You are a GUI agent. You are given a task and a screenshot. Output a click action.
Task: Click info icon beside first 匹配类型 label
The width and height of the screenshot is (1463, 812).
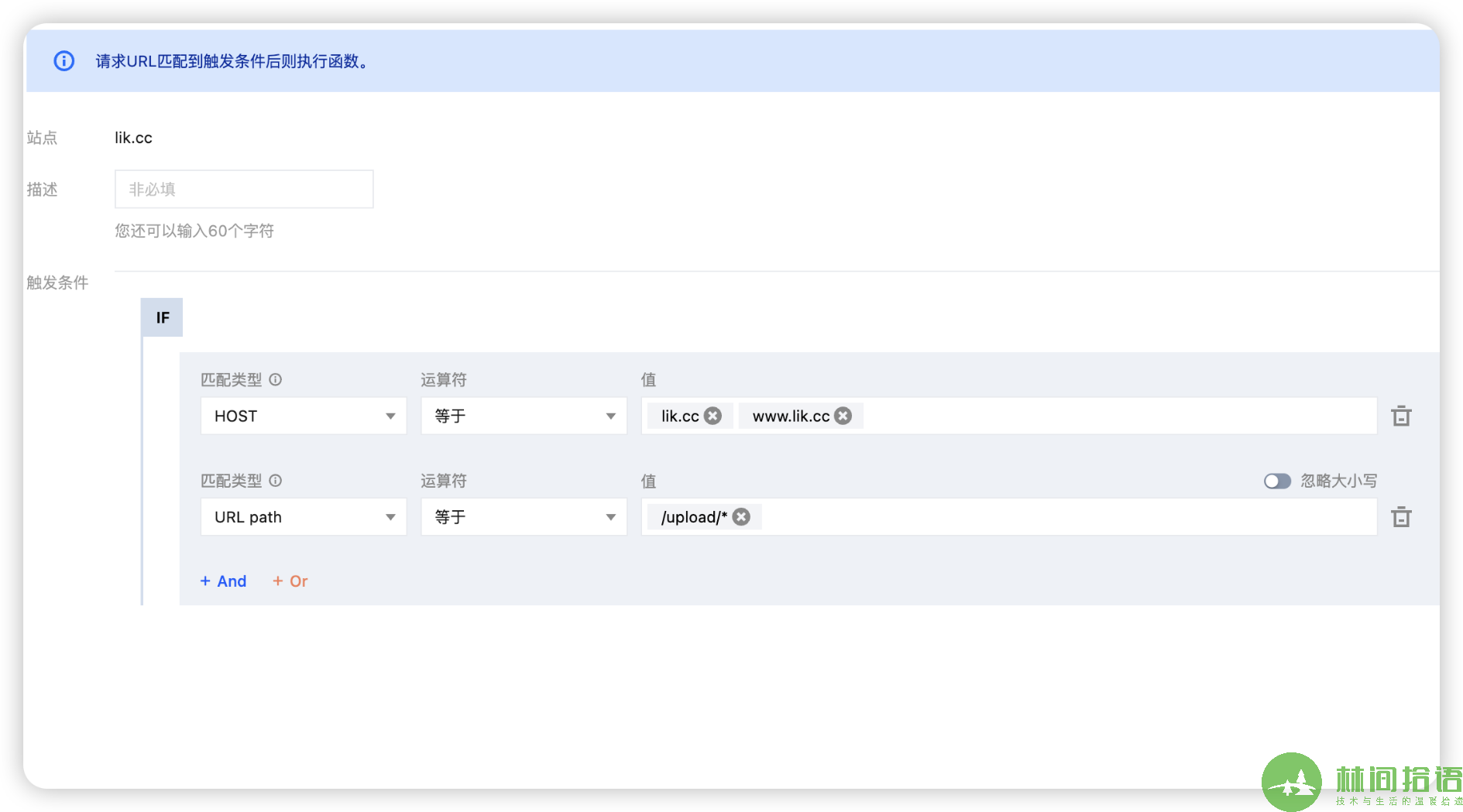pos(275,379)
